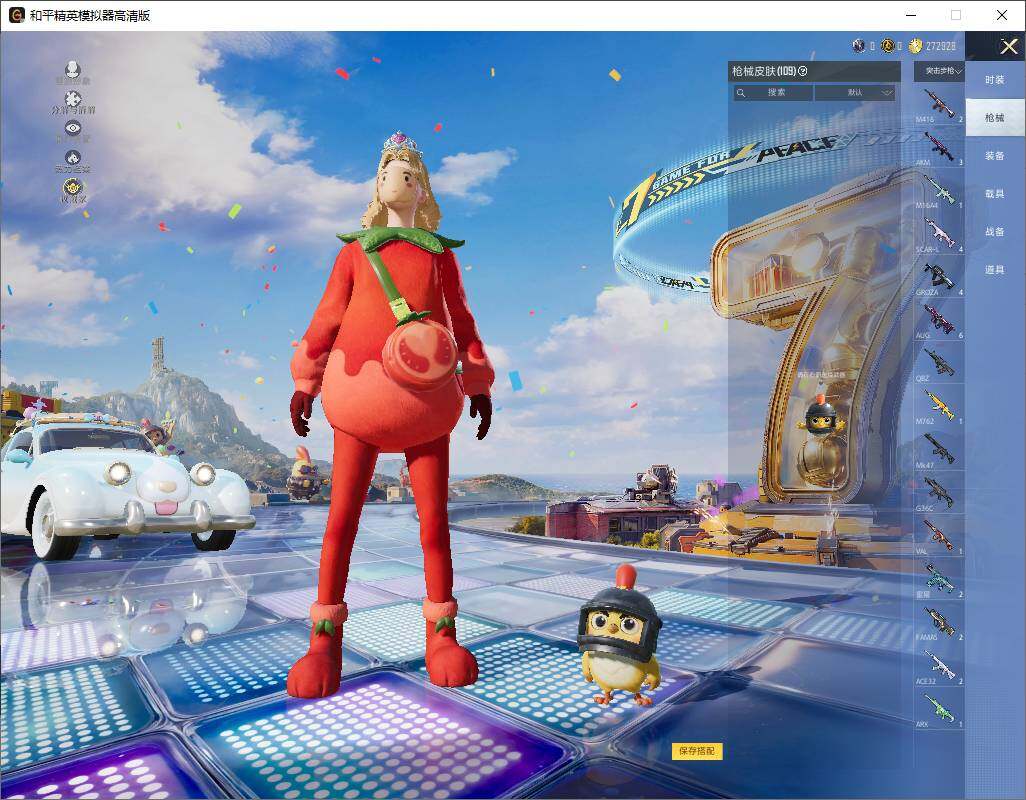Select the GROZA gun skin thumbnail
Viewport: 1026px width, 800px height.
coord(939,276)
